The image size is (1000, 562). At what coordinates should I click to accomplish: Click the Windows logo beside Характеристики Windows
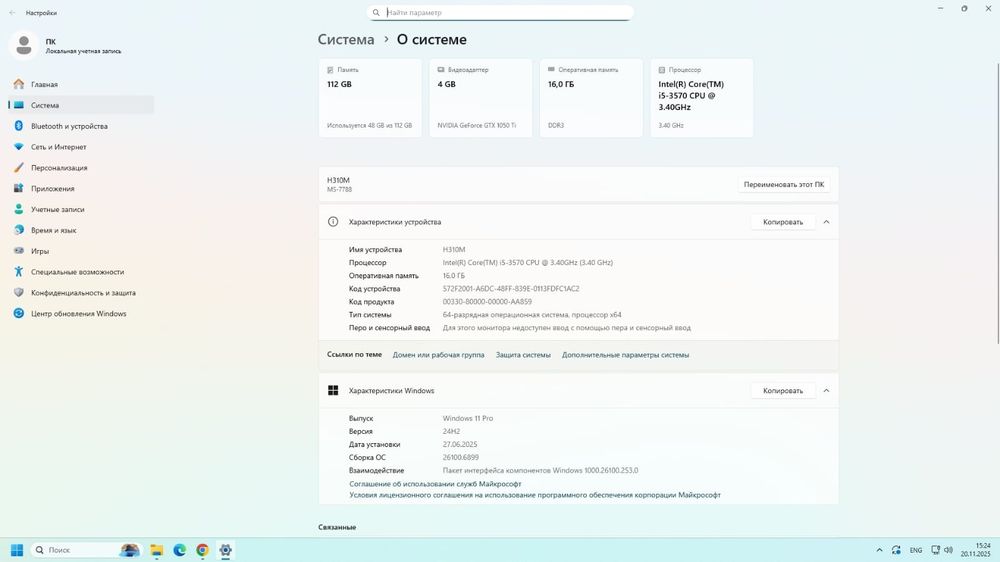333,390
